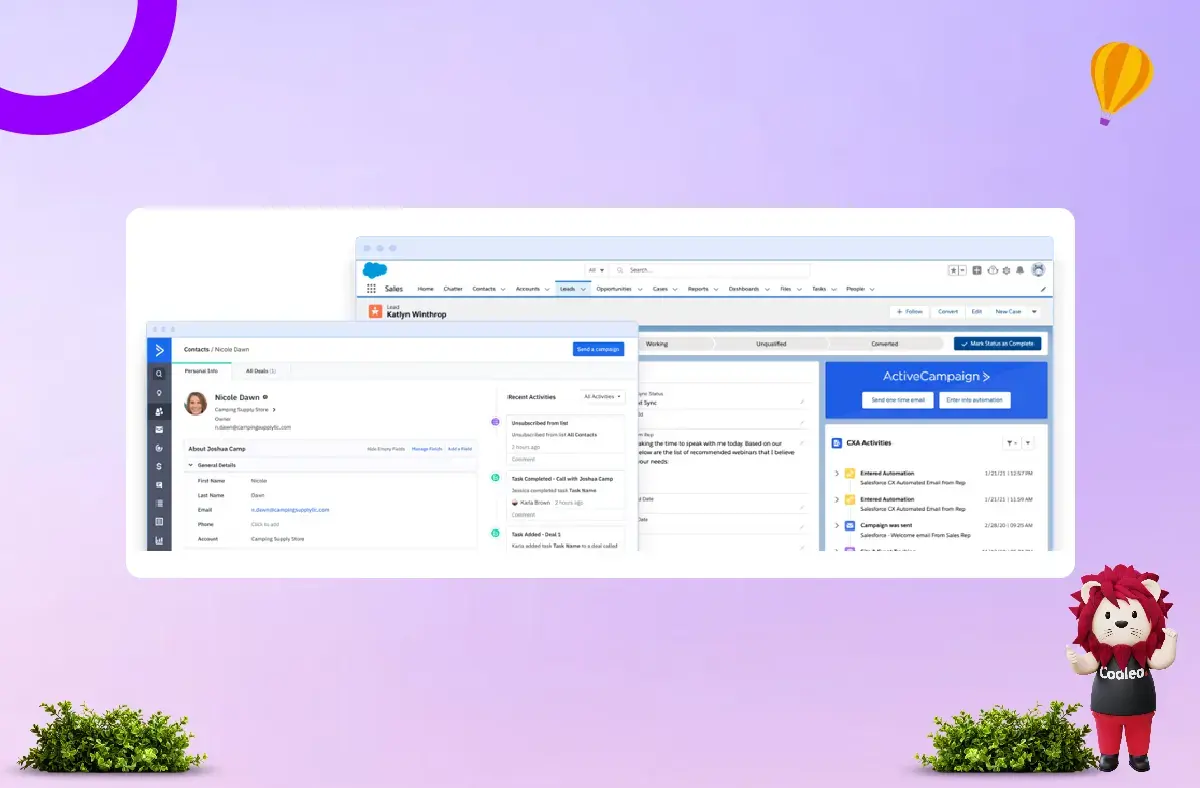Click the Send a campaign button

[599, 349]
